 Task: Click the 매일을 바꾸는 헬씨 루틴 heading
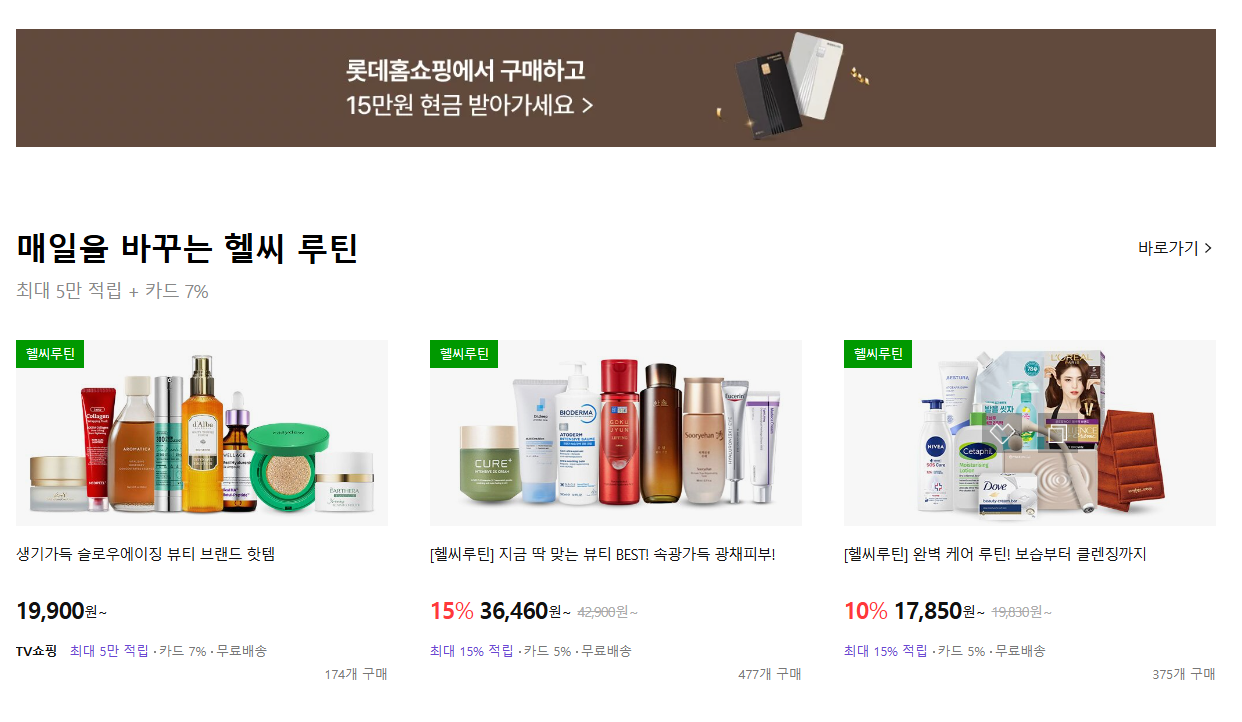coord(187,248)
